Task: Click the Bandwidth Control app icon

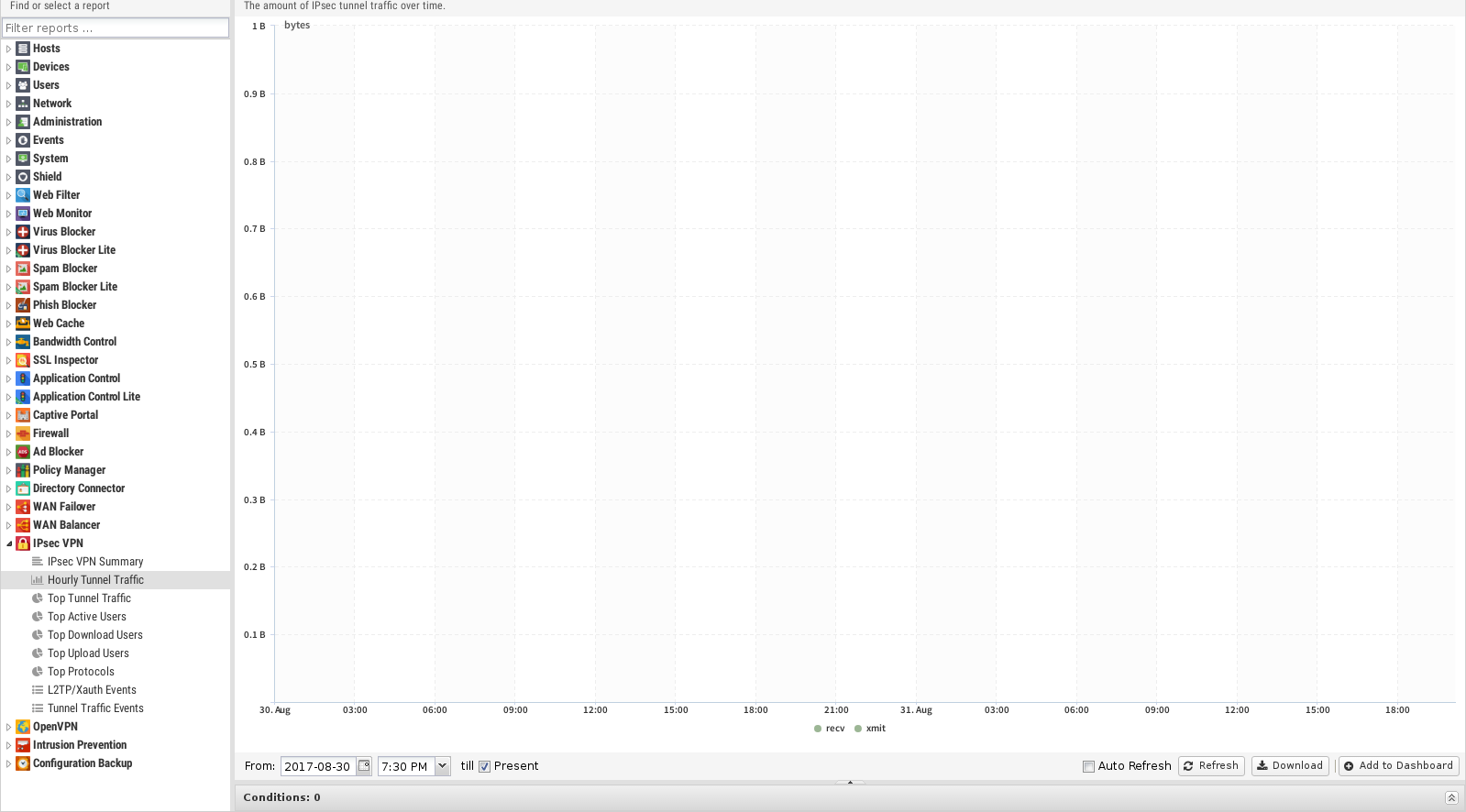Action: click(x=23, y=342)
